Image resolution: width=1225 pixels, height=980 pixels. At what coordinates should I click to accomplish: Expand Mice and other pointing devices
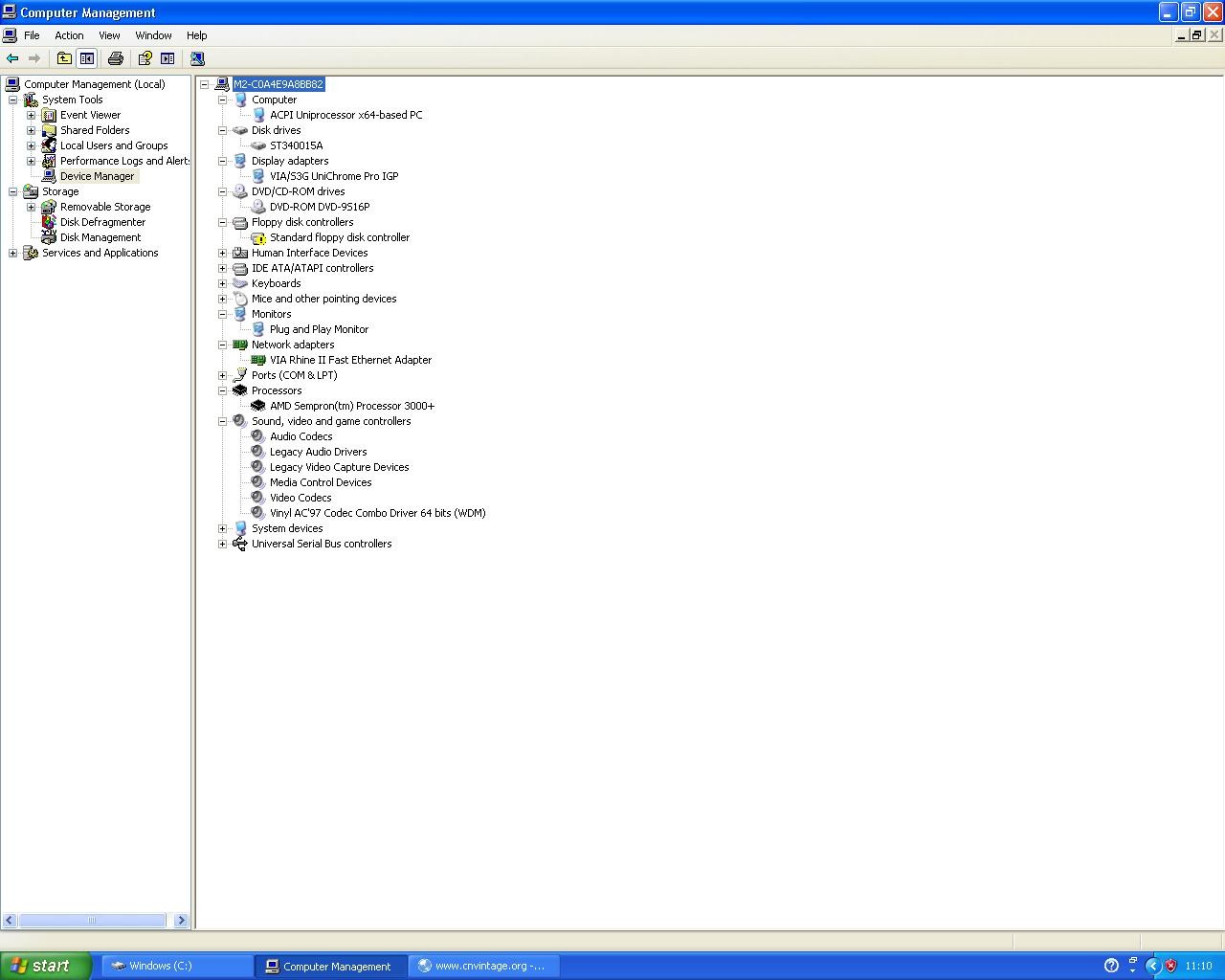(x=223, y=299)
